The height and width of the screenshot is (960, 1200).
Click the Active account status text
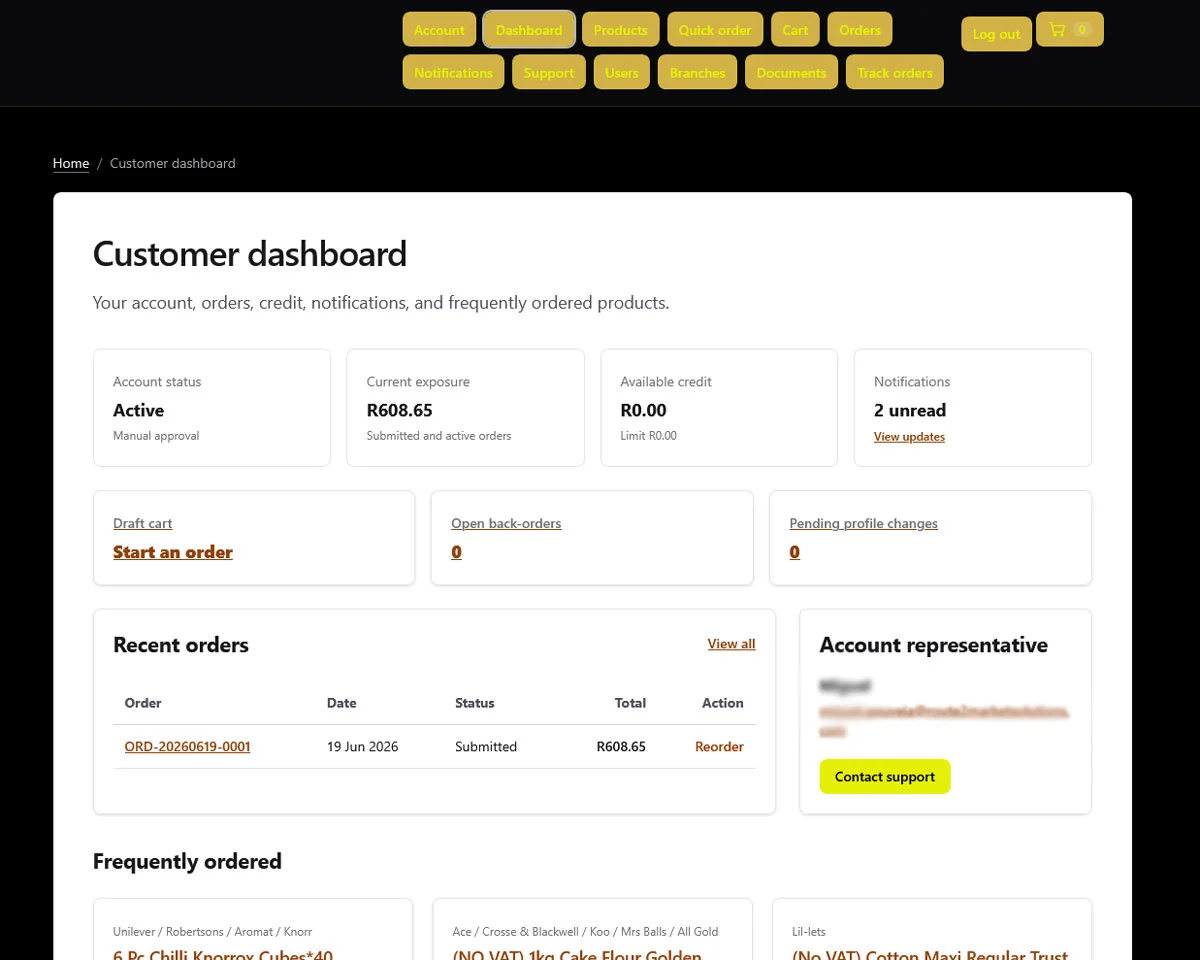[x=138, y=410]
